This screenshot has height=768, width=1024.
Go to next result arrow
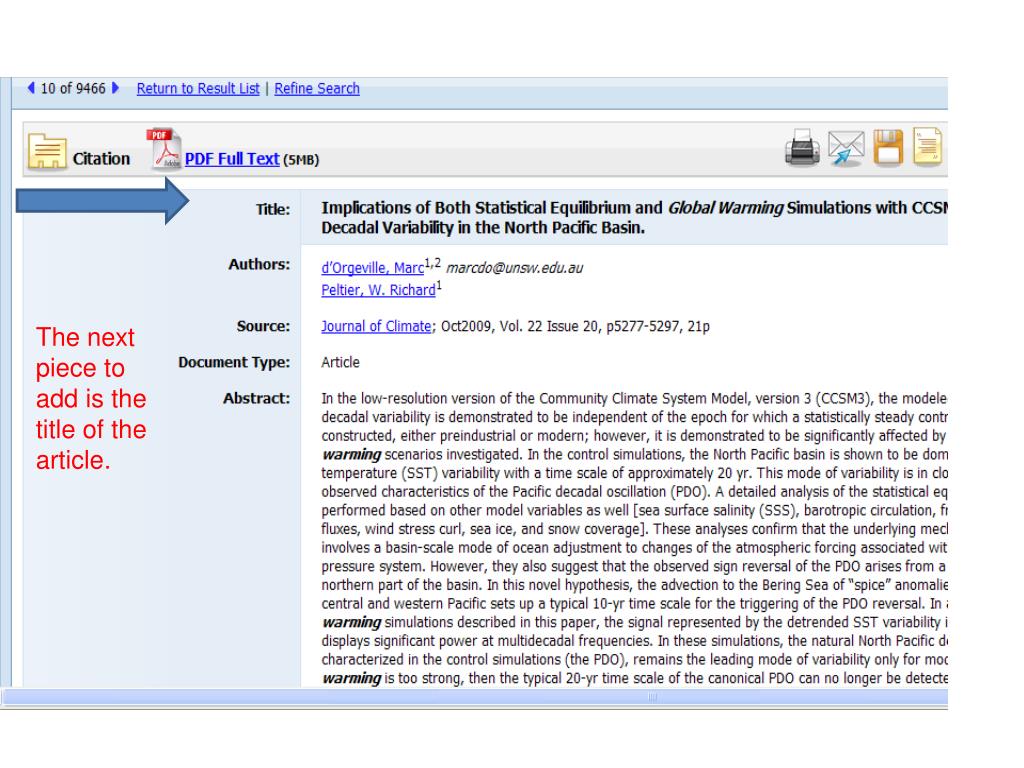pyautogui.click(x=116, y=88)
